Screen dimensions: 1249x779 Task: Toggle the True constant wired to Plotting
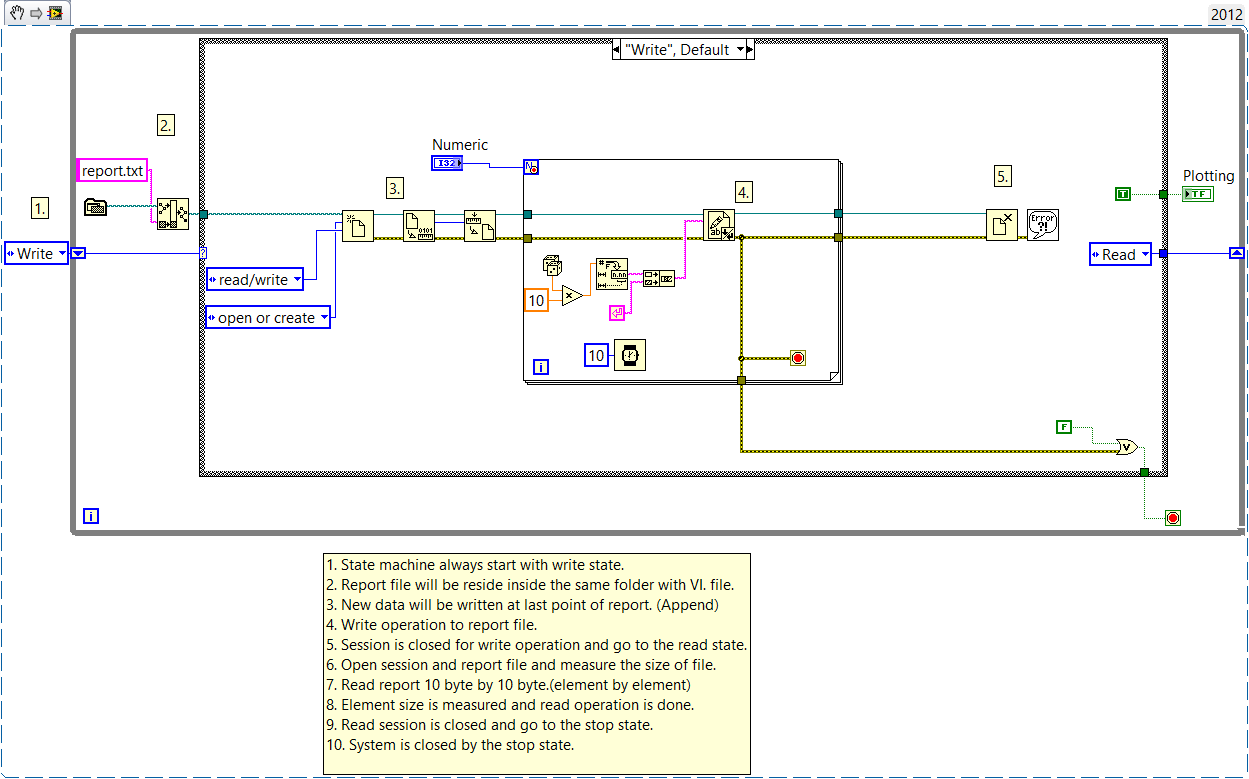click(x=1122, y=194)
